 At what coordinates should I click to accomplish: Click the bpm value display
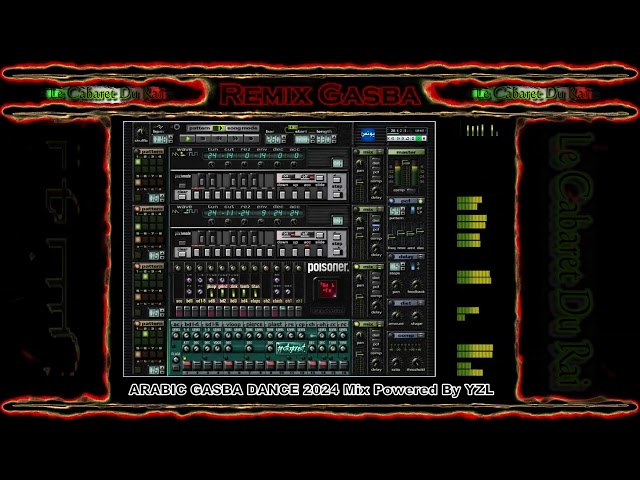tap(160, 139)
